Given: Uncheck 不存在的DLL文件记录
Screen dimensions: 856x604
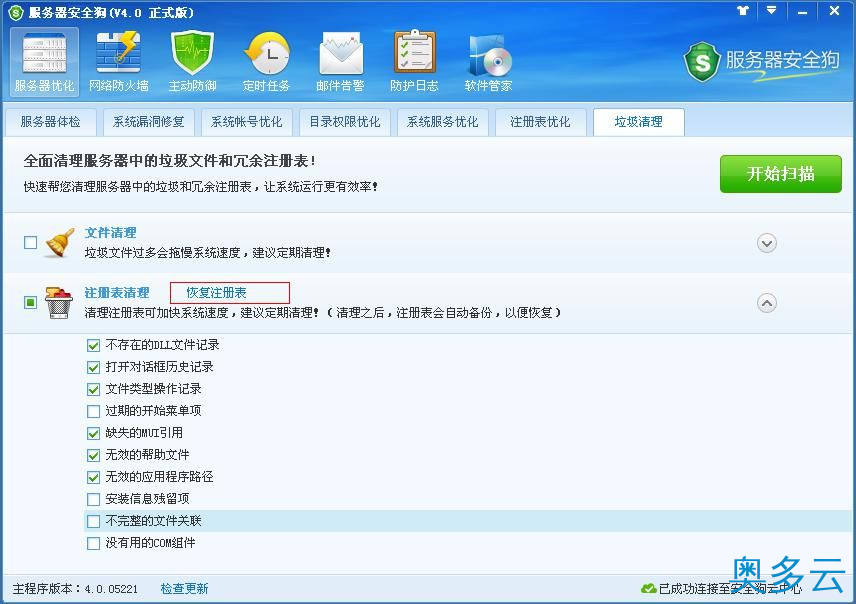Looking at the screenshot, I should pyautogui.click(x=93, y=346).
